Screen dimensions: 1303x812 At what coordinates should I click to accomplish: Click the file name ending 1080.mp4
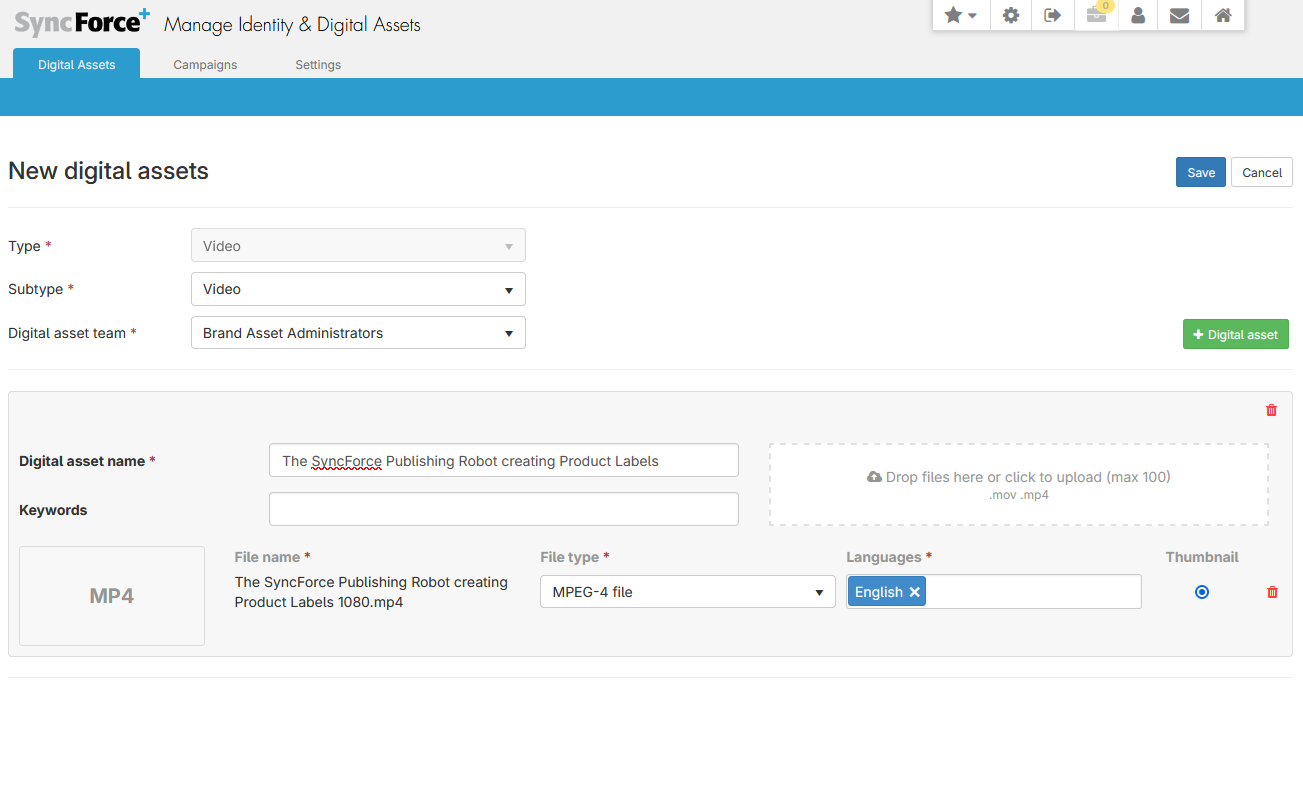(x=371, y=592)
